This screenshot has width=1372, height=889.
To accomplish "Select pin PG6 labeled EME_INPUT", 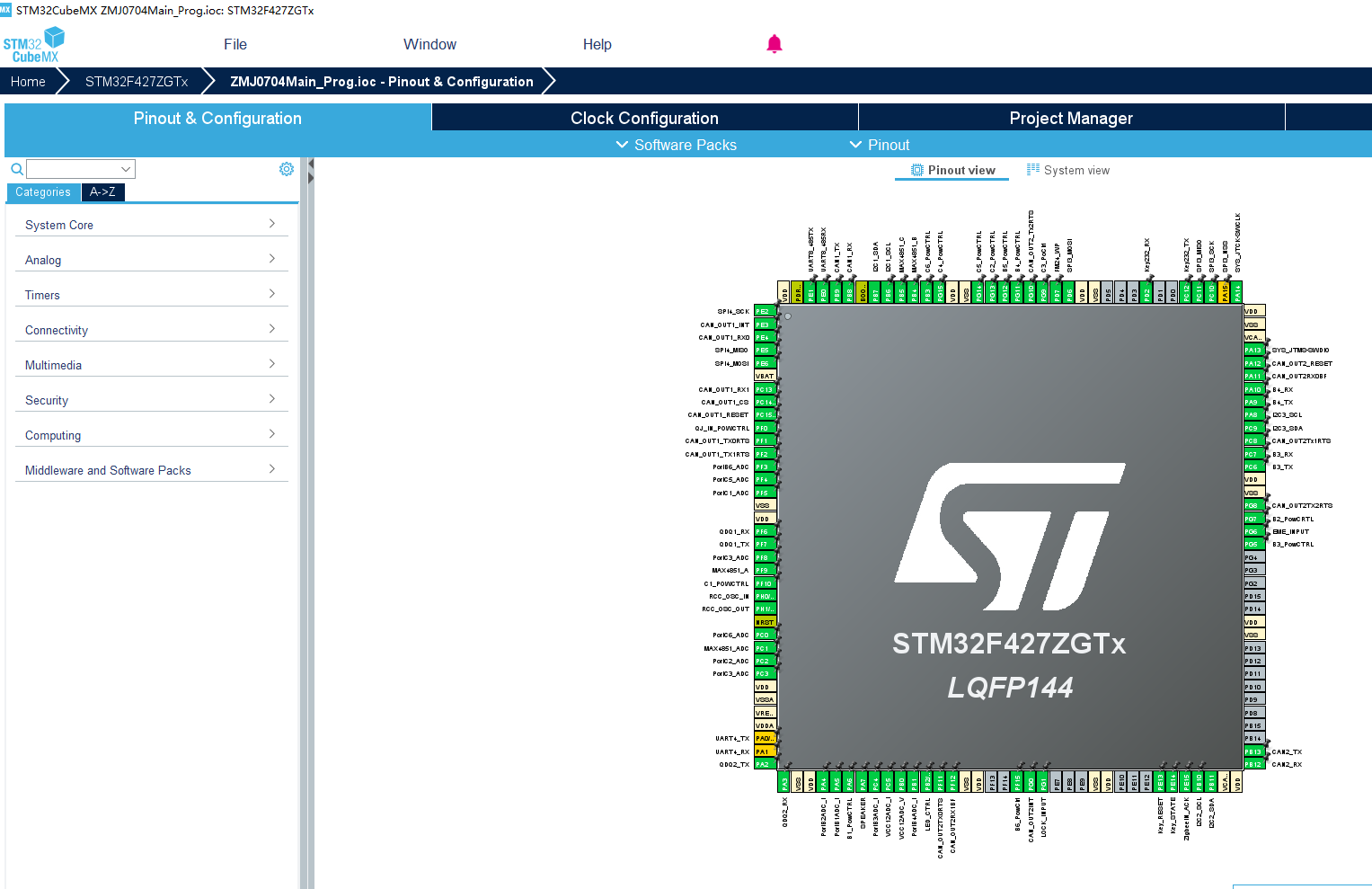I will [1254, 531].
